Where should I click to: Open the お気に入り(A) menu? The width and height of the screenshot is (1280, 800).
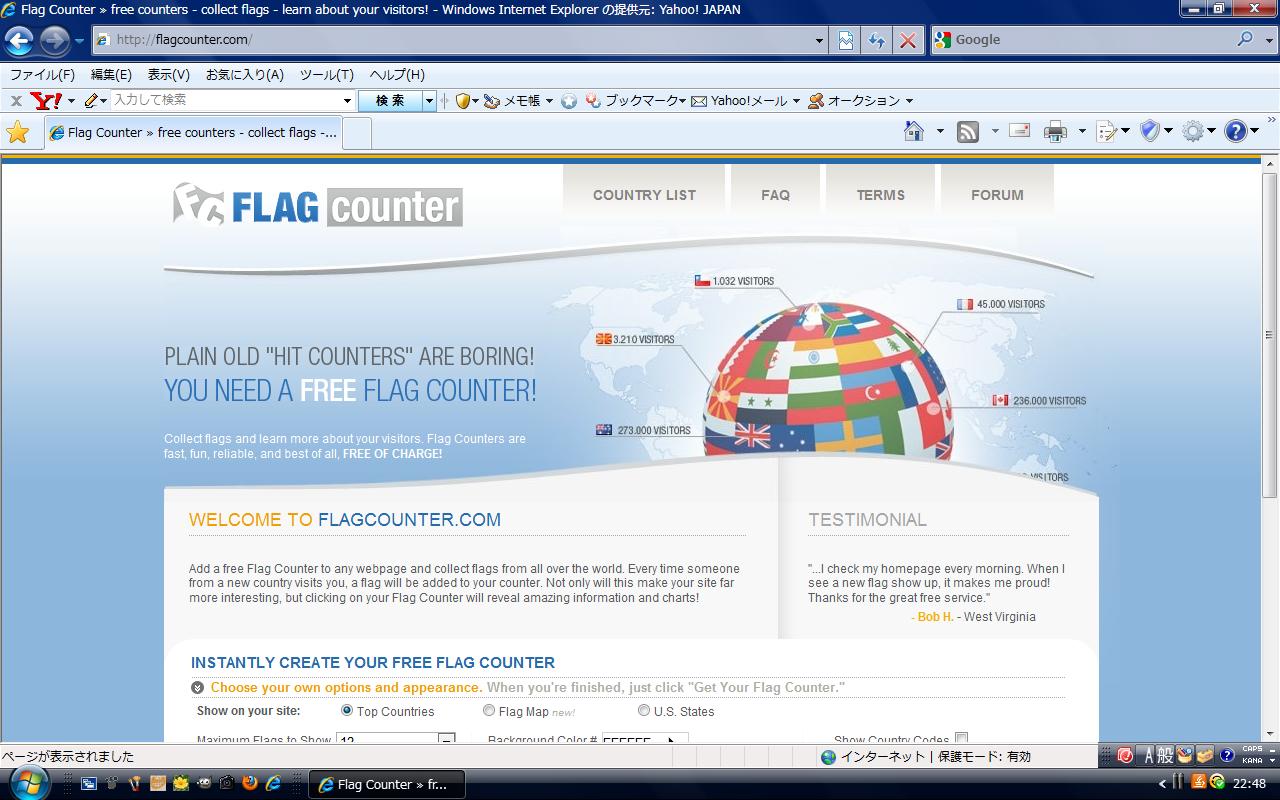point(245,74)
